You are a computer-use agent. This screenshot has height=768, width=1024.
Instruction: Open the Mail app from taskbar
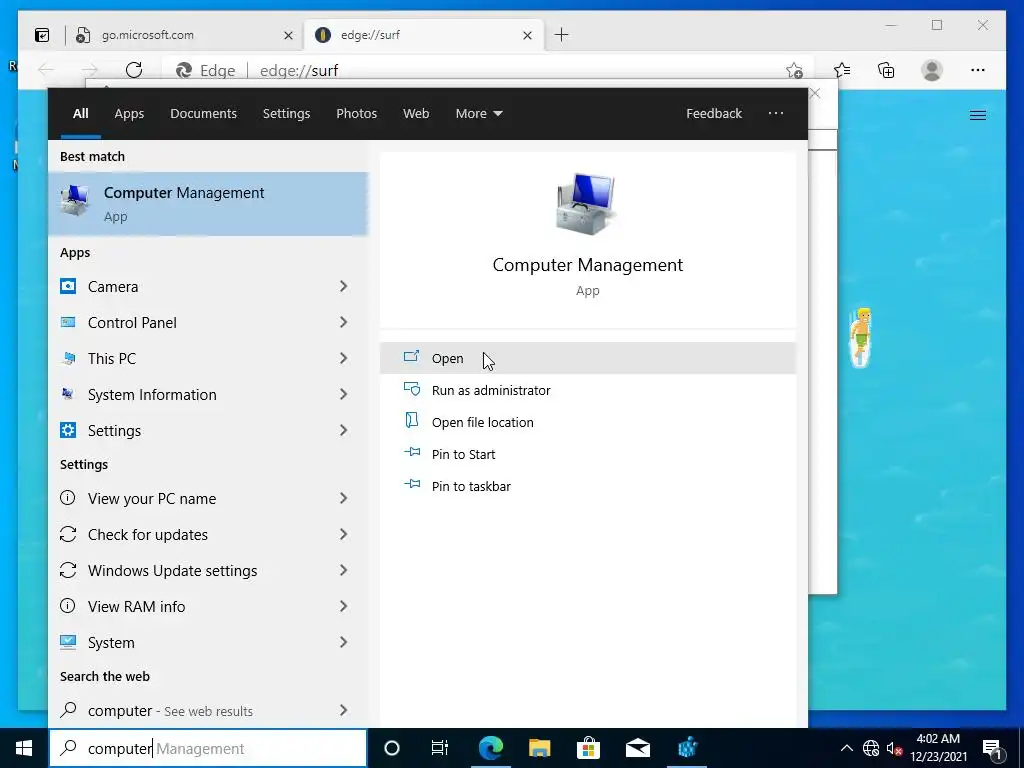[637, 748]
